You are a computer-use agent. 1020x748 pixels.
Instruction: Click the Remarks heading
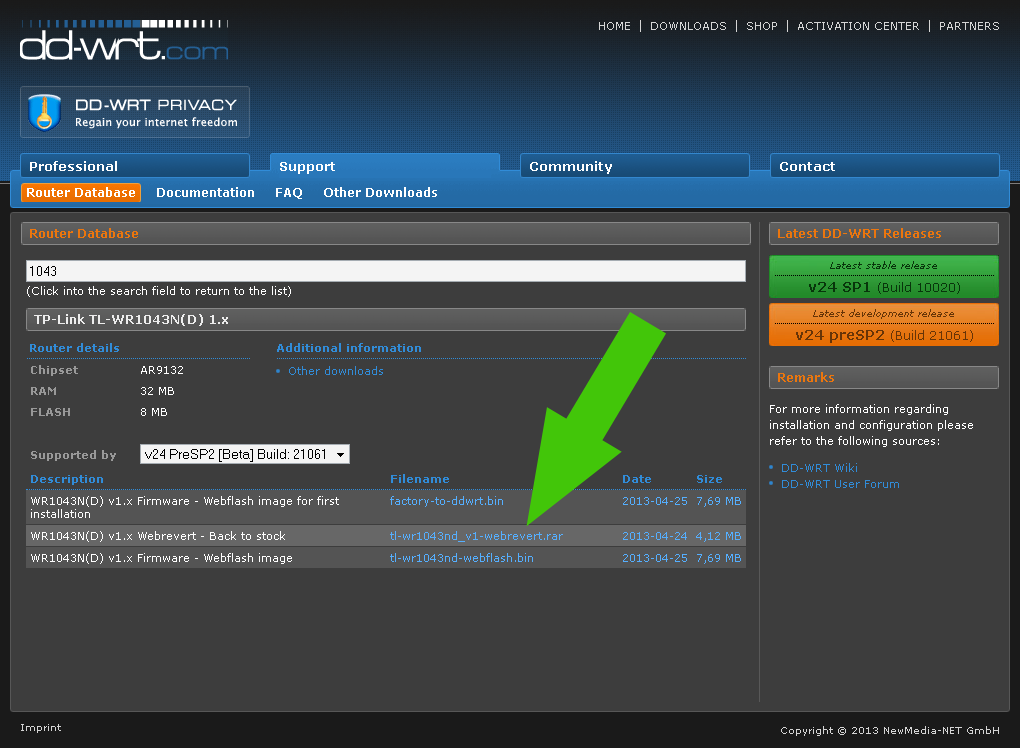(x=883, y=377)
